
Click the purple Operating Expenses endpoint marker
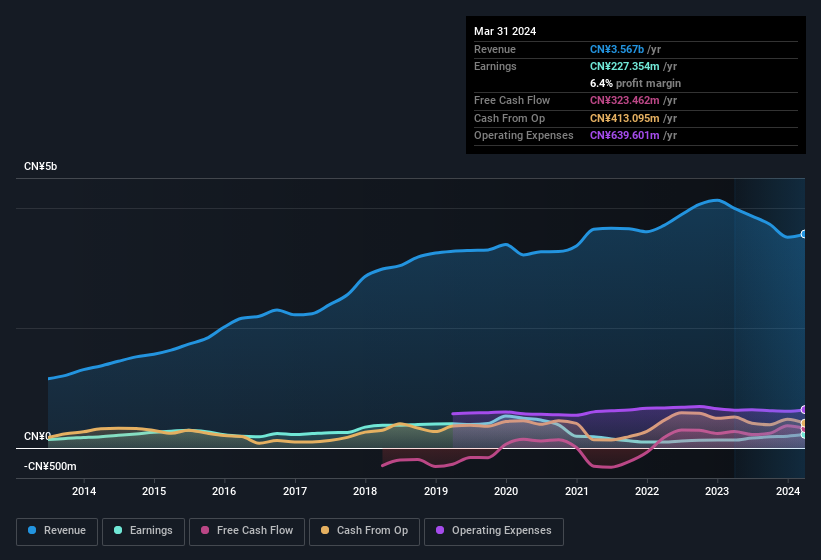click(x=803, y=410)
